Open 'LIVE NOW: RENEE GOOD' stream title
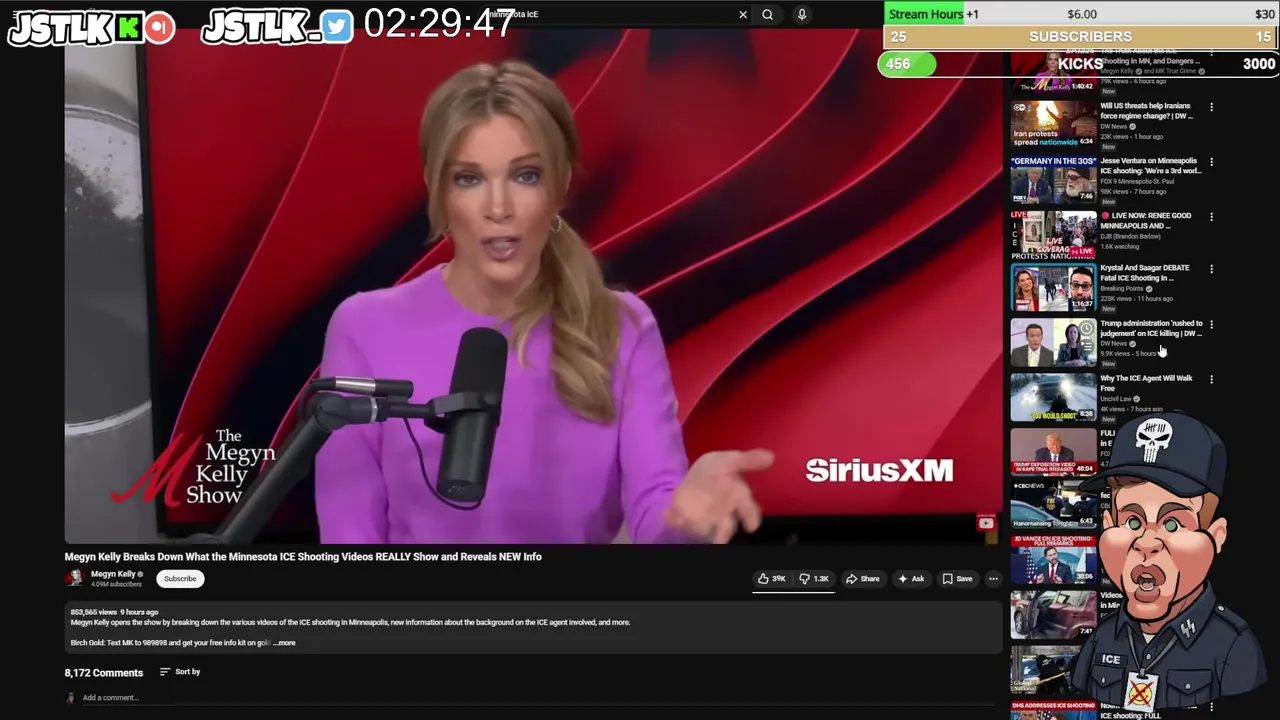Viewport: 1280px width, 720px height. (1146, 221)
